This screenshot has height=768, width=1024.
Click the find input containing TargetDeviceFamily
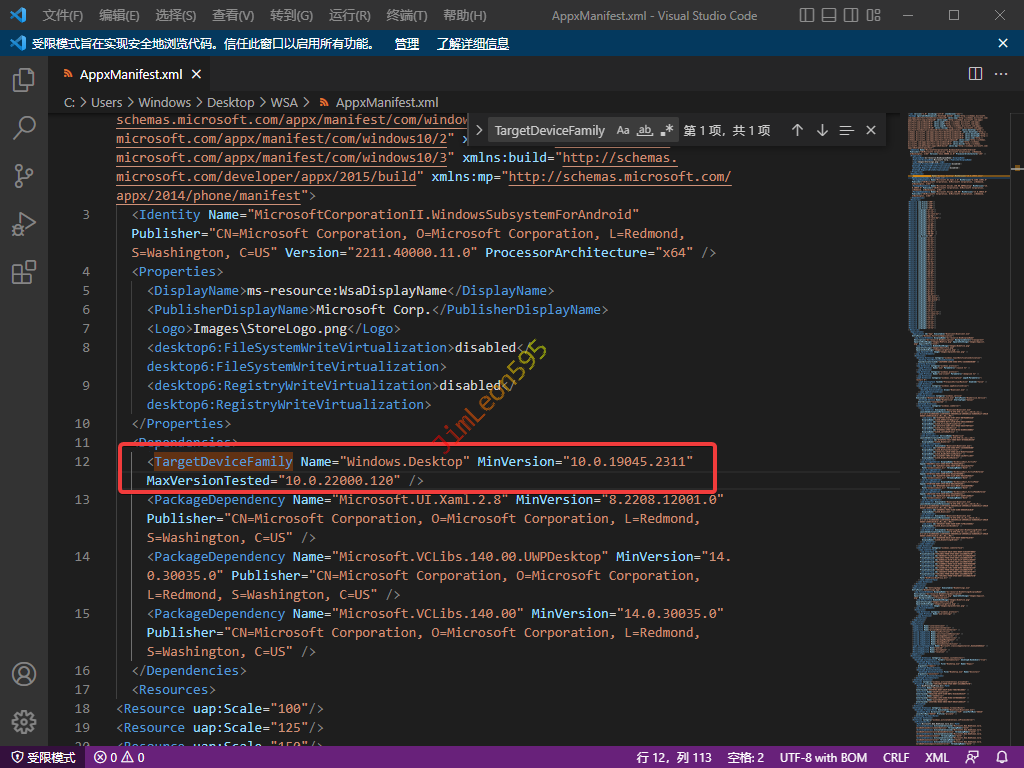coord(550,130)
